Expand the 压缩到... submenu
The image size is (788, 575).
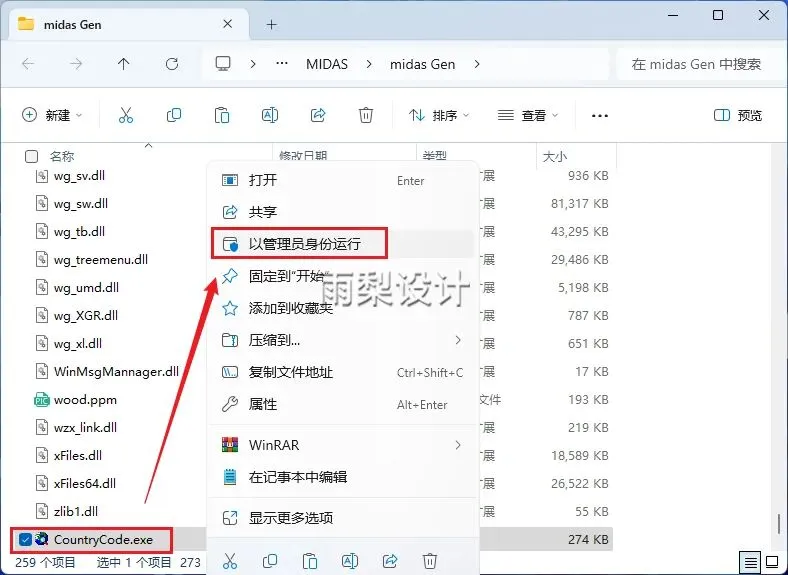[458, 340]
